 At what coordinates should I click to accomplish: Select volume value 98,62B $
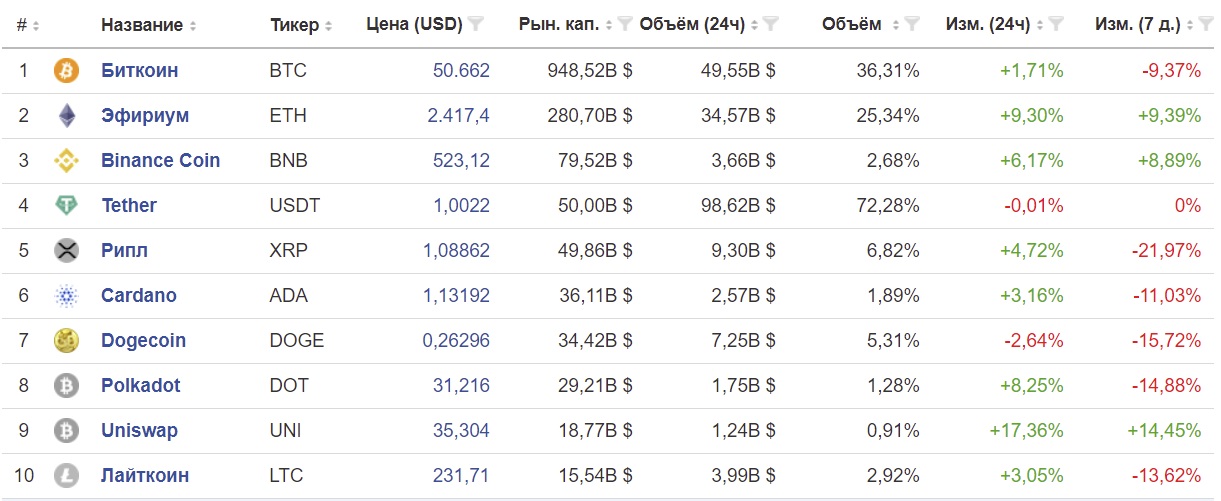click(x=738, y=206)
